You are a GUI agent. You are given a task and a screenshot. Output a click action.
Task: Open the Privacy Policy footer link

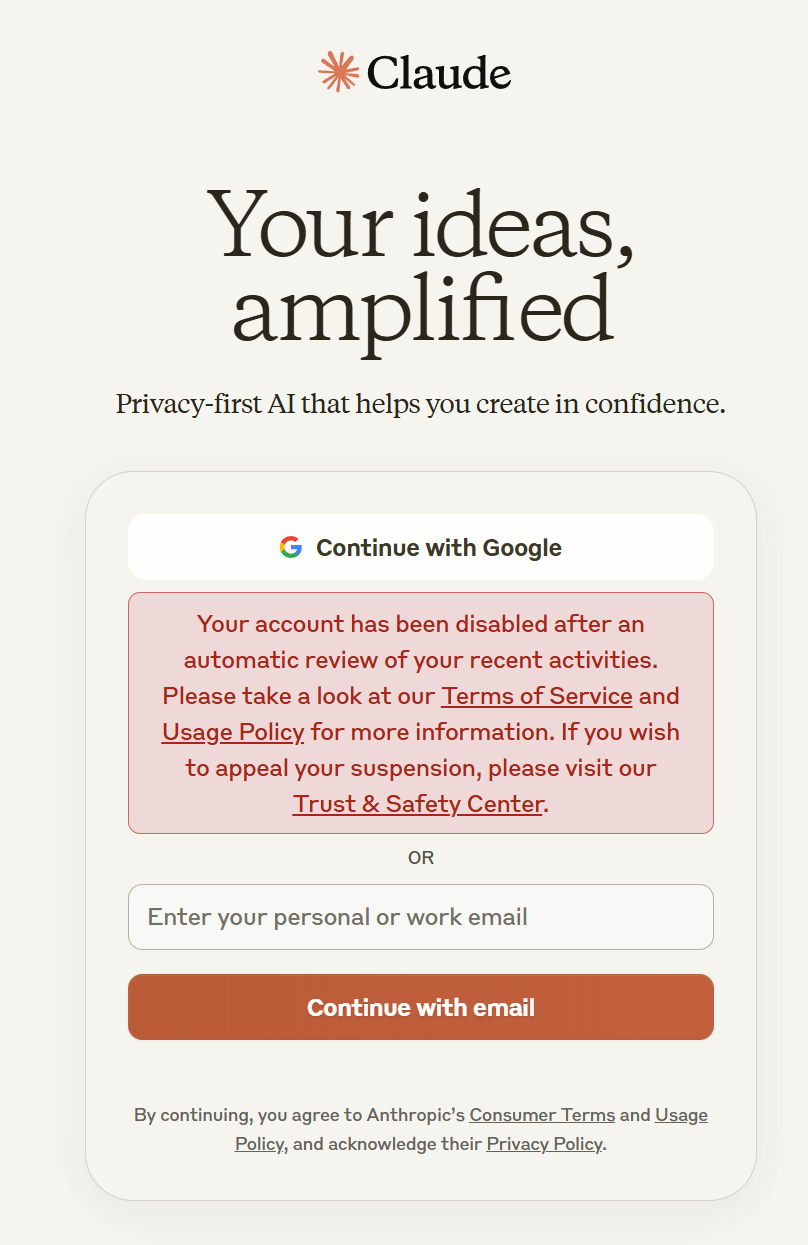coord(544,1144)
